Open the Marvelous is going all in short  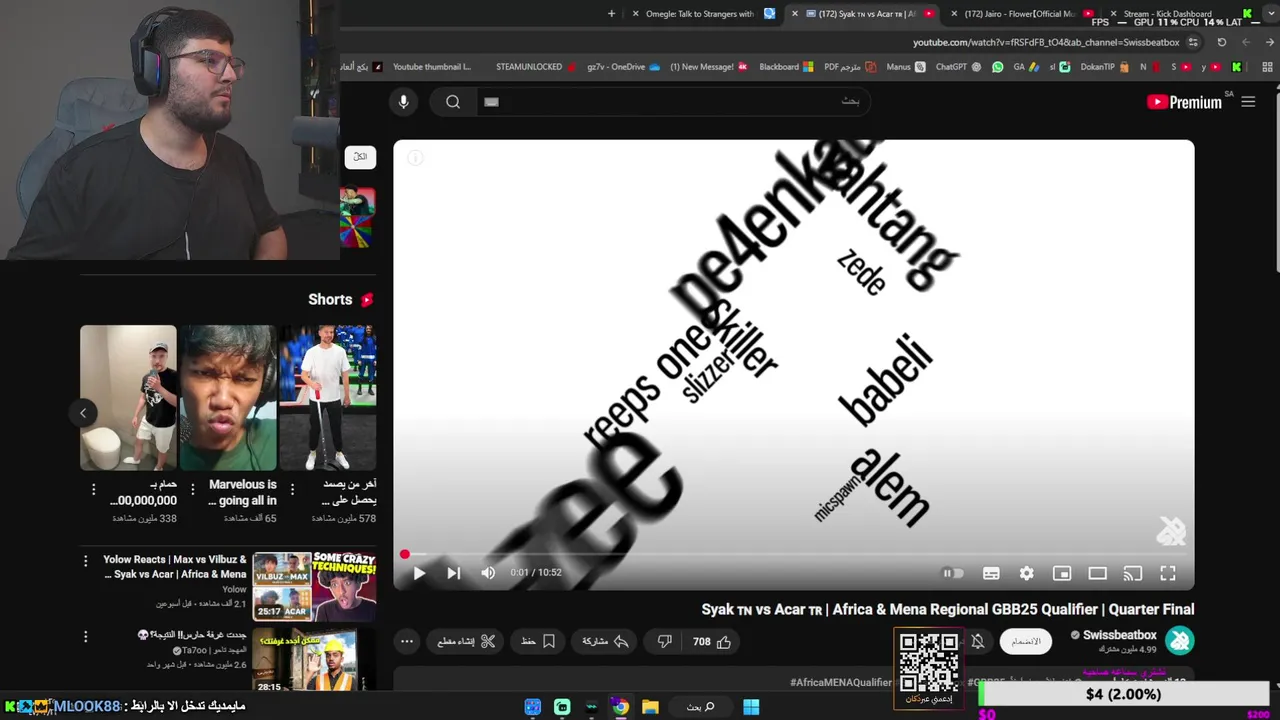pyautogui.click(x=228, y=397)
